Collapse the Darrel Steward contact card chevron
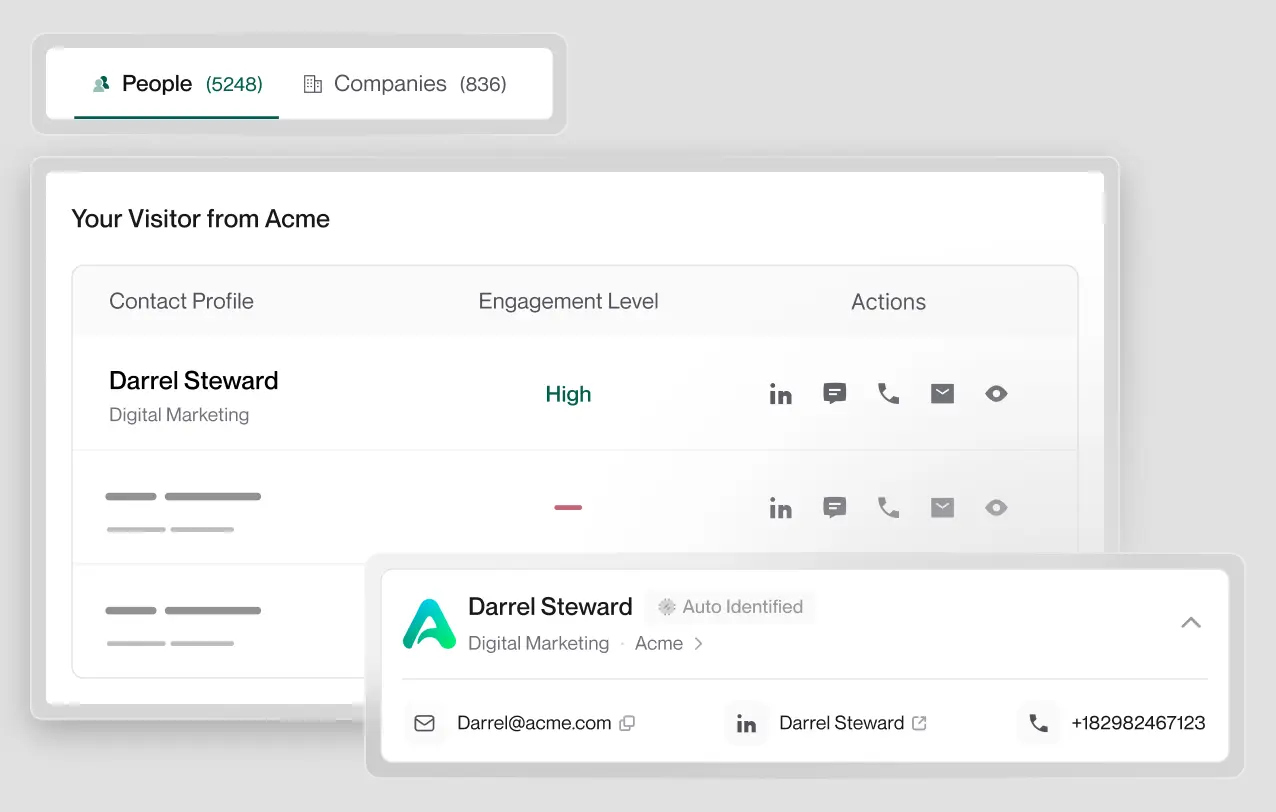 (1190, 622)
